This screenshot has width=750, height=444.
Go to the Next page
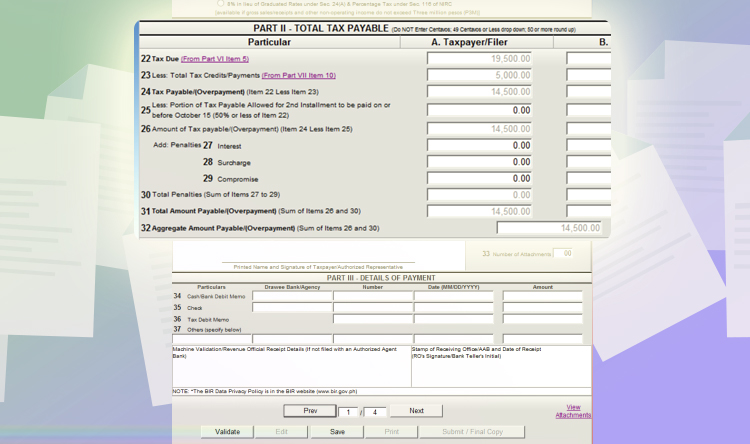point(416,411)
